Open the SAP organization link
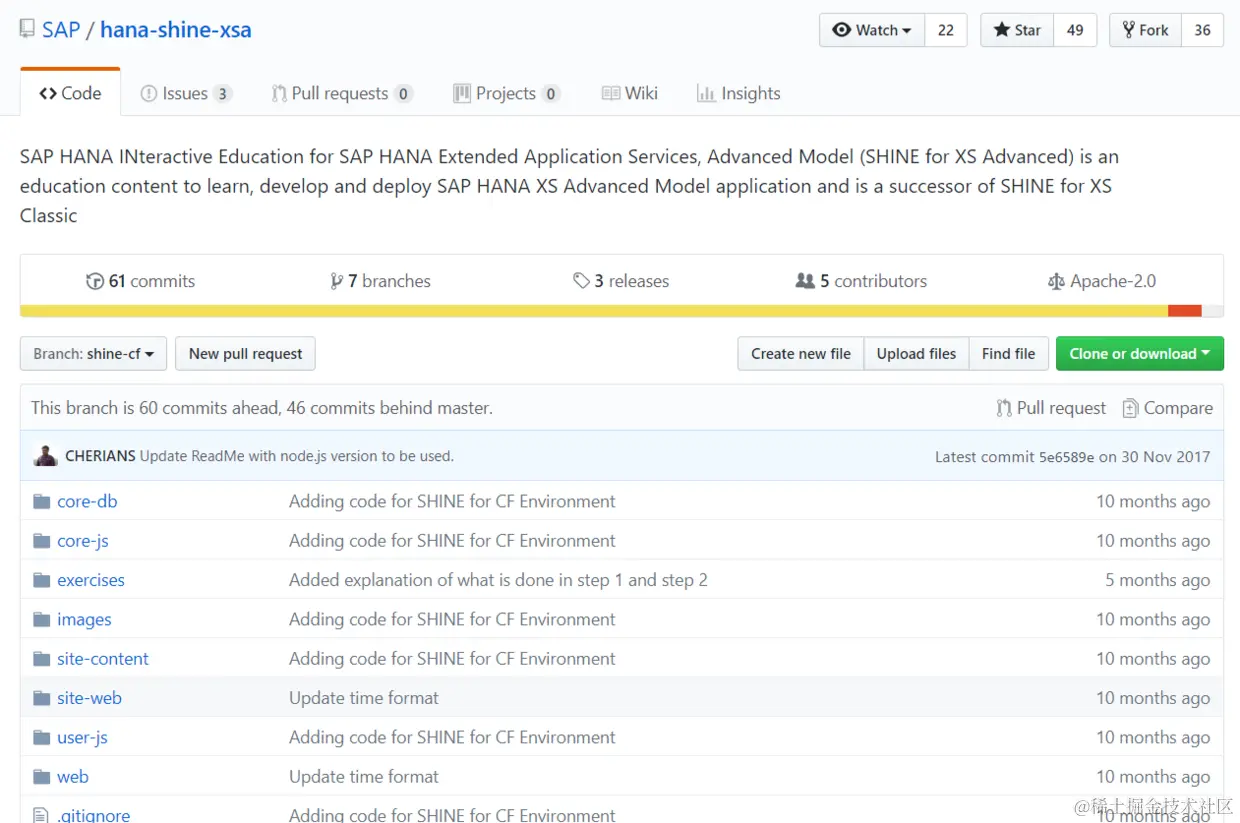 61,30
